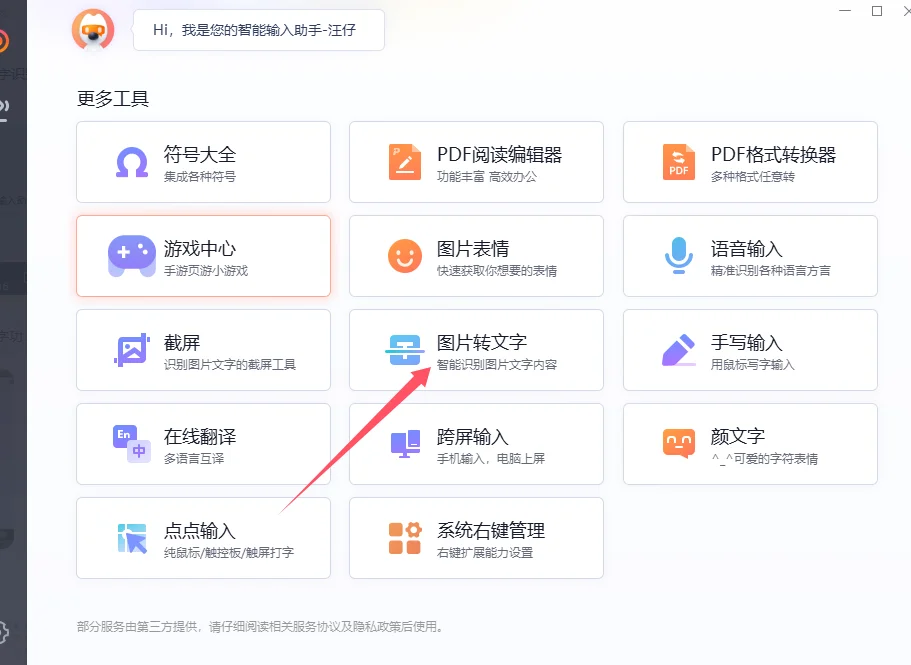Screen dimensions: 911x665
Task: Launch the 截屏 screenshot OCR tool
Action: coord(203,349)
